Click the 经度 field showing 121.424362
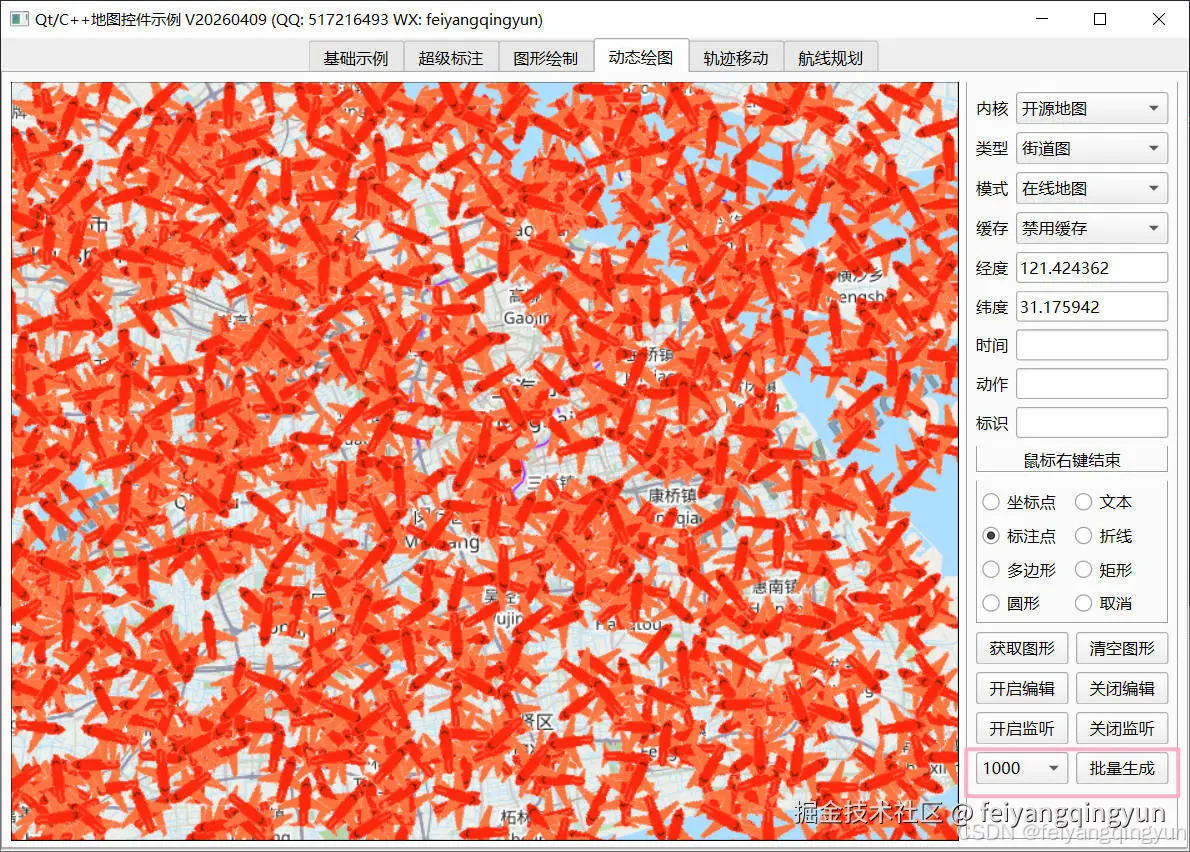 (x=1091, y=268)
